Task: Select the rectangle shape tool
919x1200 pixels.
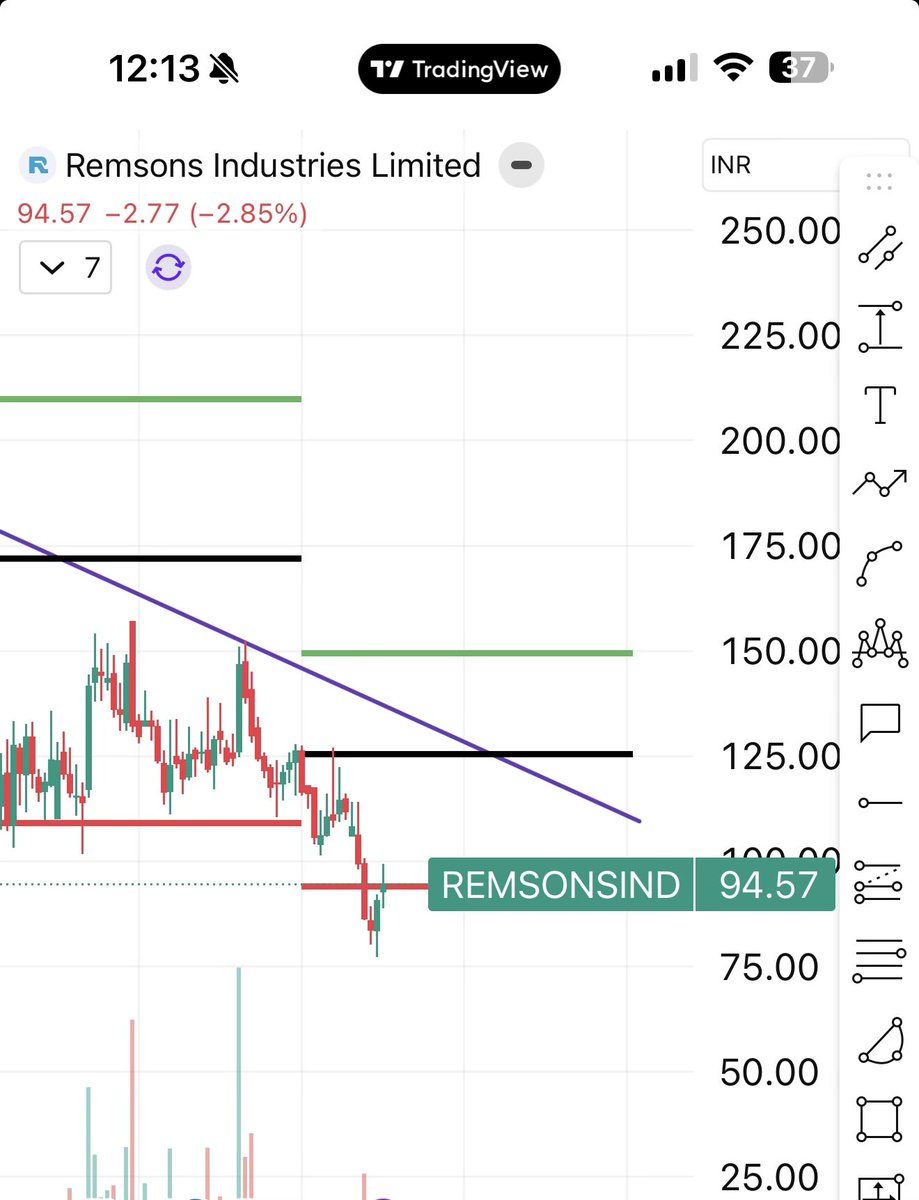Action: (880, 1118)
